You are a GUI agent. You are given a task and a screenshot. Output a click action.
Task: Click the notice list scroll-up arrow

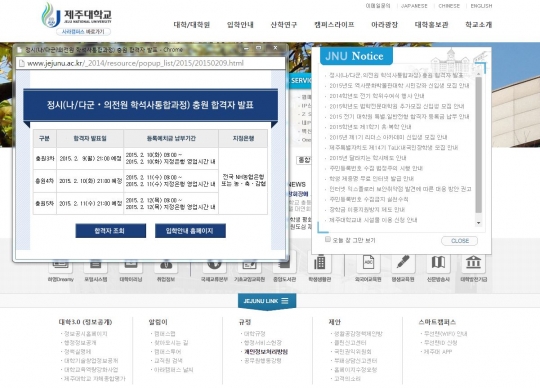pyautogui.click(x=478, y=74)
